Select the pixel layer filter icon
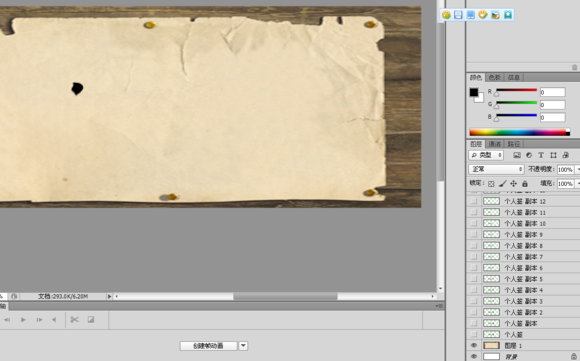 517,155
